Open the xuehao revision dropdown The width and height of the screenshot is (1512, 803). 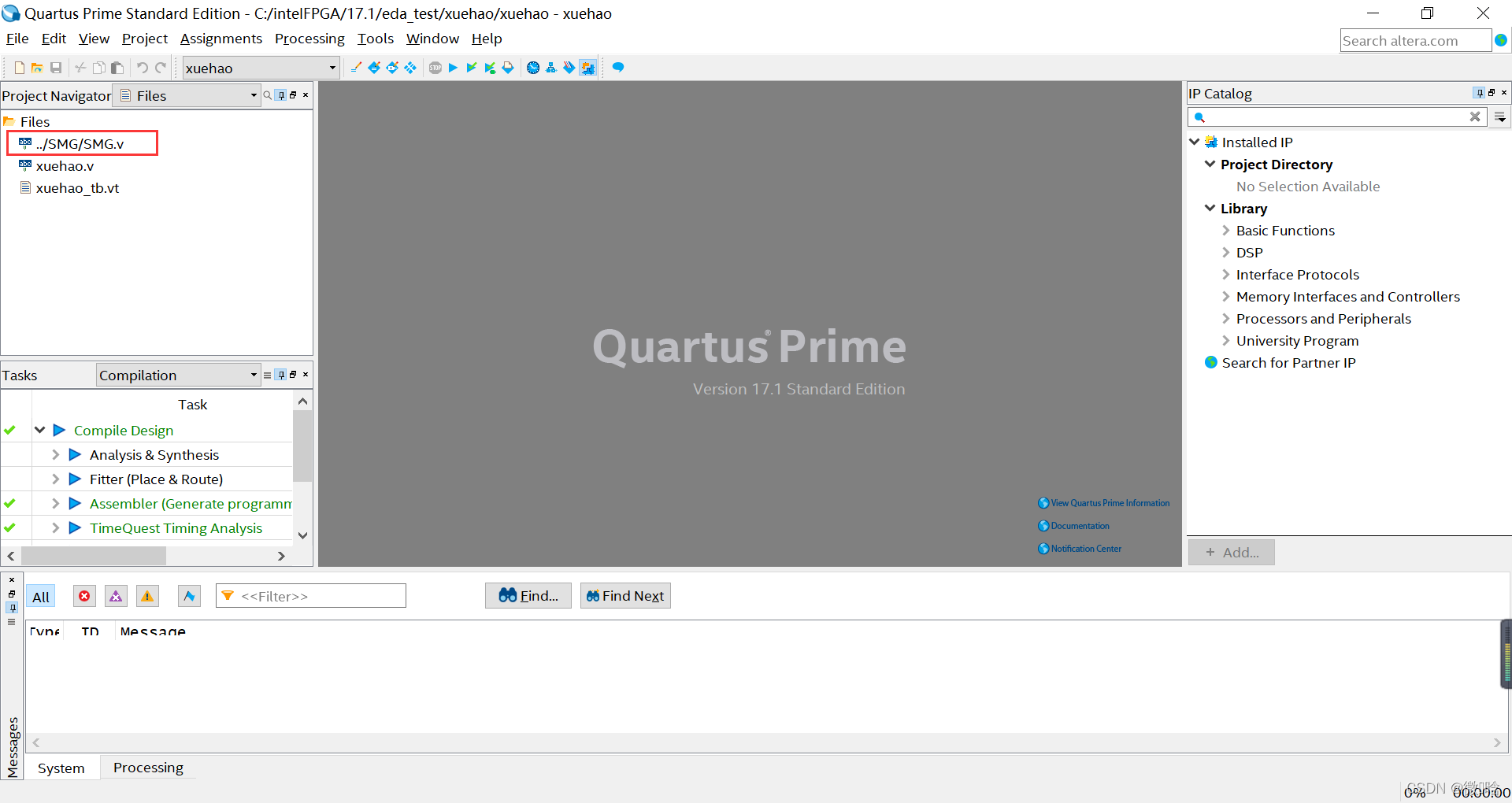click(x=261, y=68)
